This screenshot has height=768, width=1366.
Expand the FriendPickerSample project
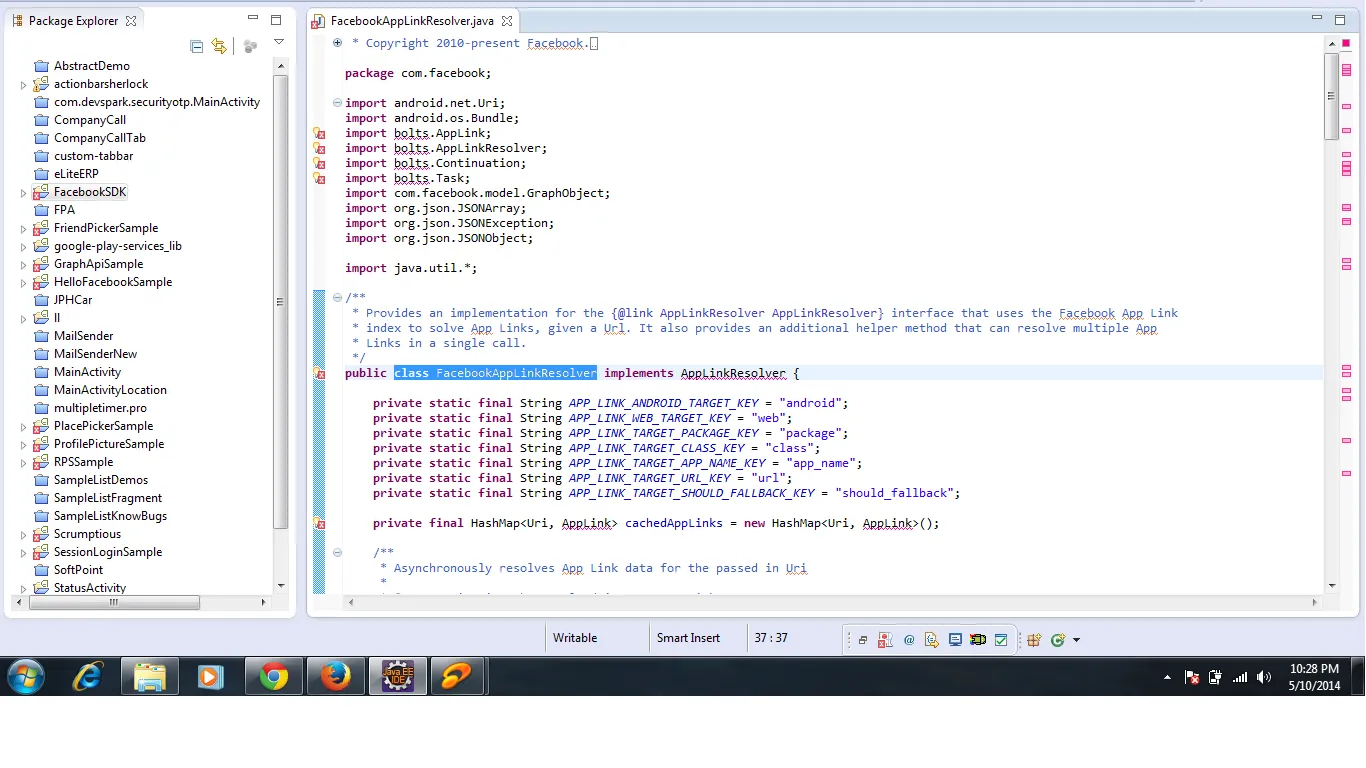pyautogui.click(x=24, y=229)
